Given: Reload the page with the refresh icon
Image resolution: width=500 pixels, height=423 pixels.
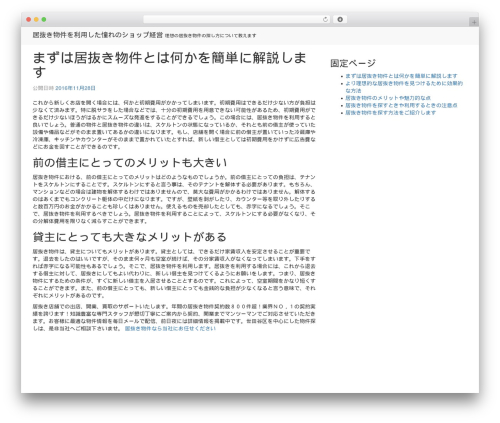Looking at the screenshot, I should pos(325,20).
